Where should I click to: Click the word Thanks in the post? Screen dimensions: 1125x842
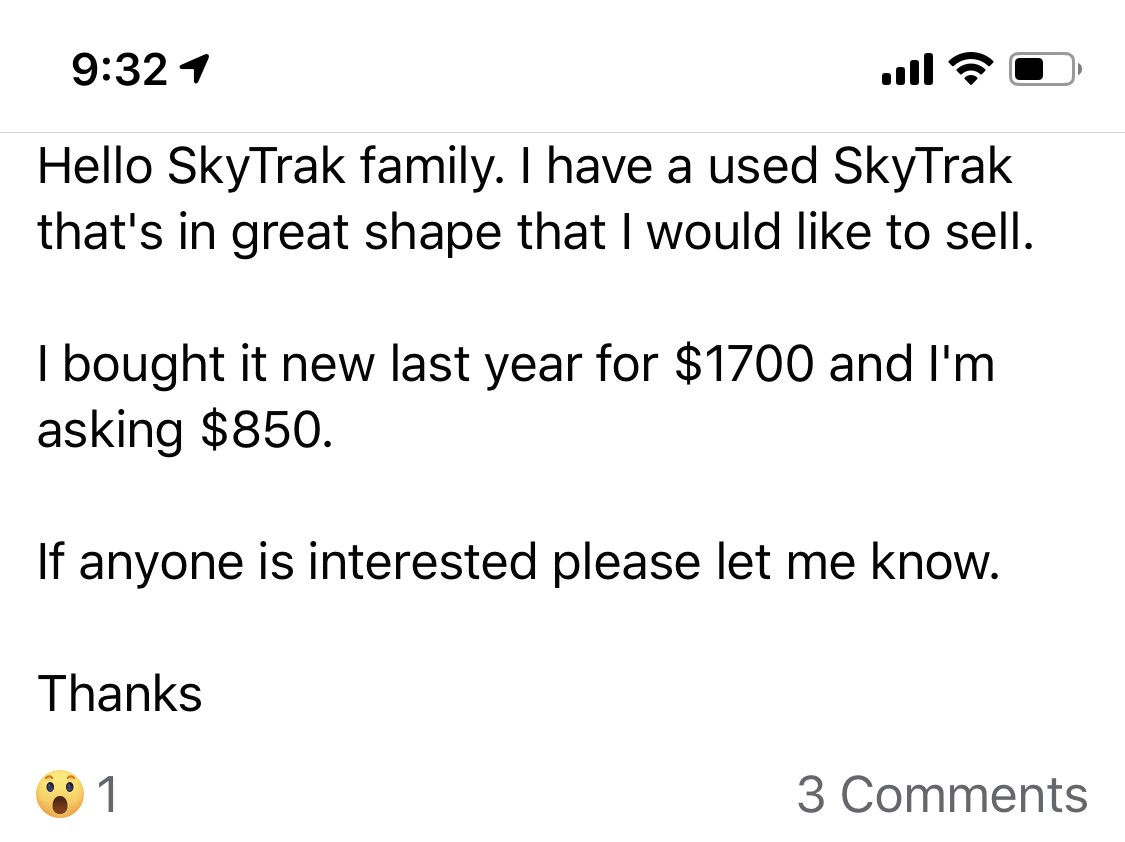click(120, 693)
